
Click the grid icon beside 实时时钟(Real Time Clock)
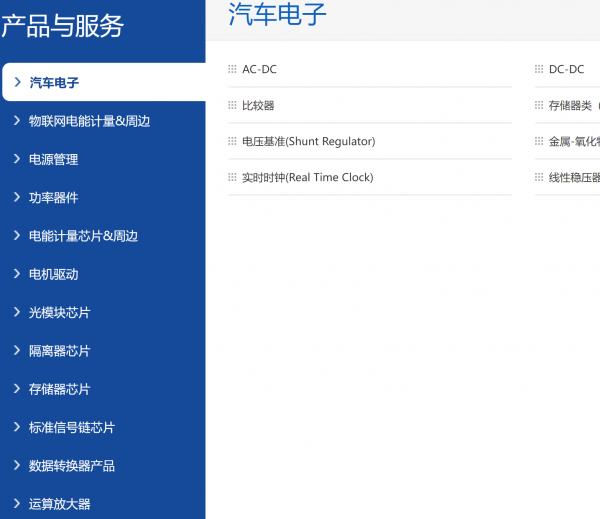232,178
